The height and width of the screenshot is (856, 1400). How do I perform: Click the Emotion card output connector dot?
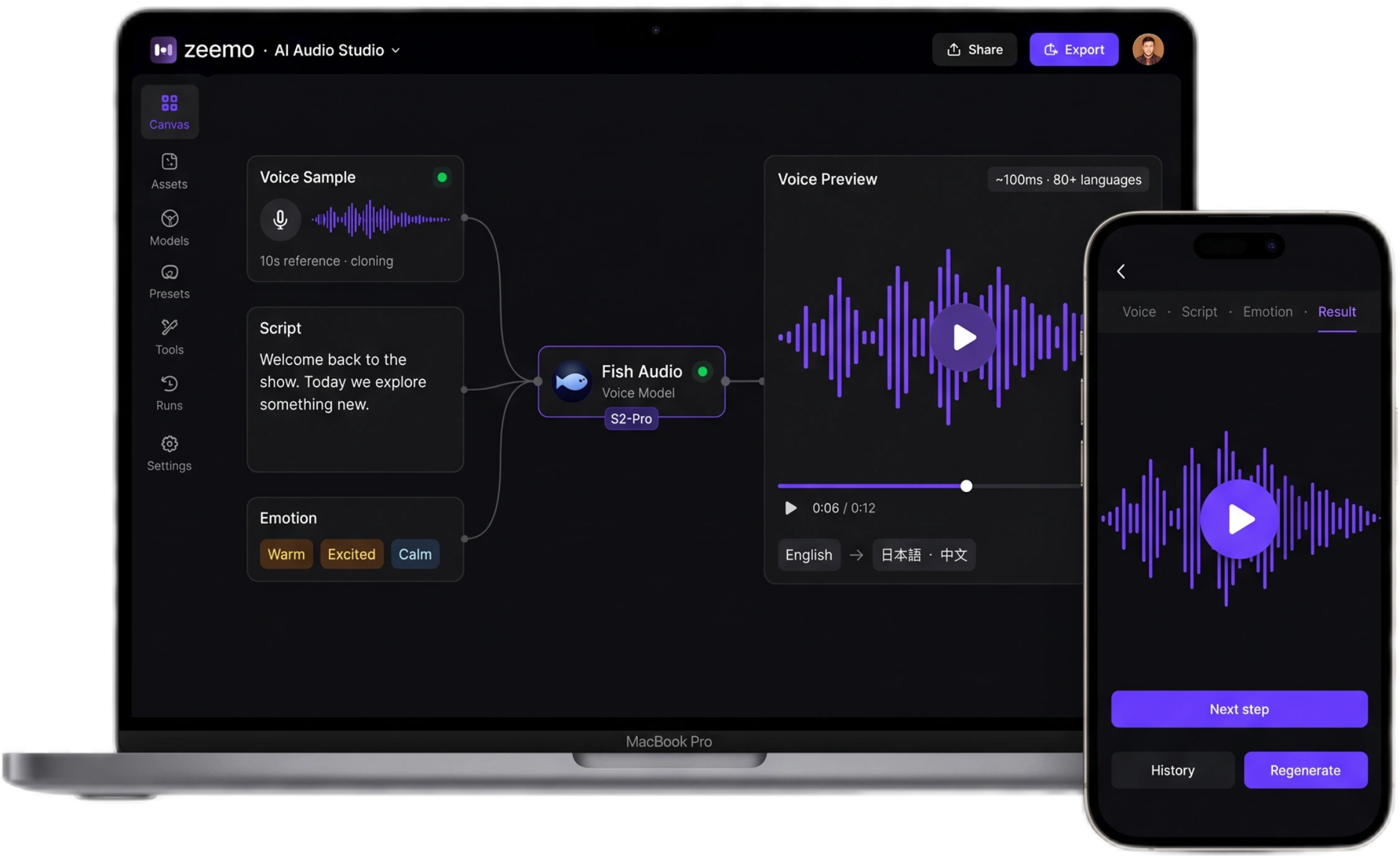click(465, 539)
